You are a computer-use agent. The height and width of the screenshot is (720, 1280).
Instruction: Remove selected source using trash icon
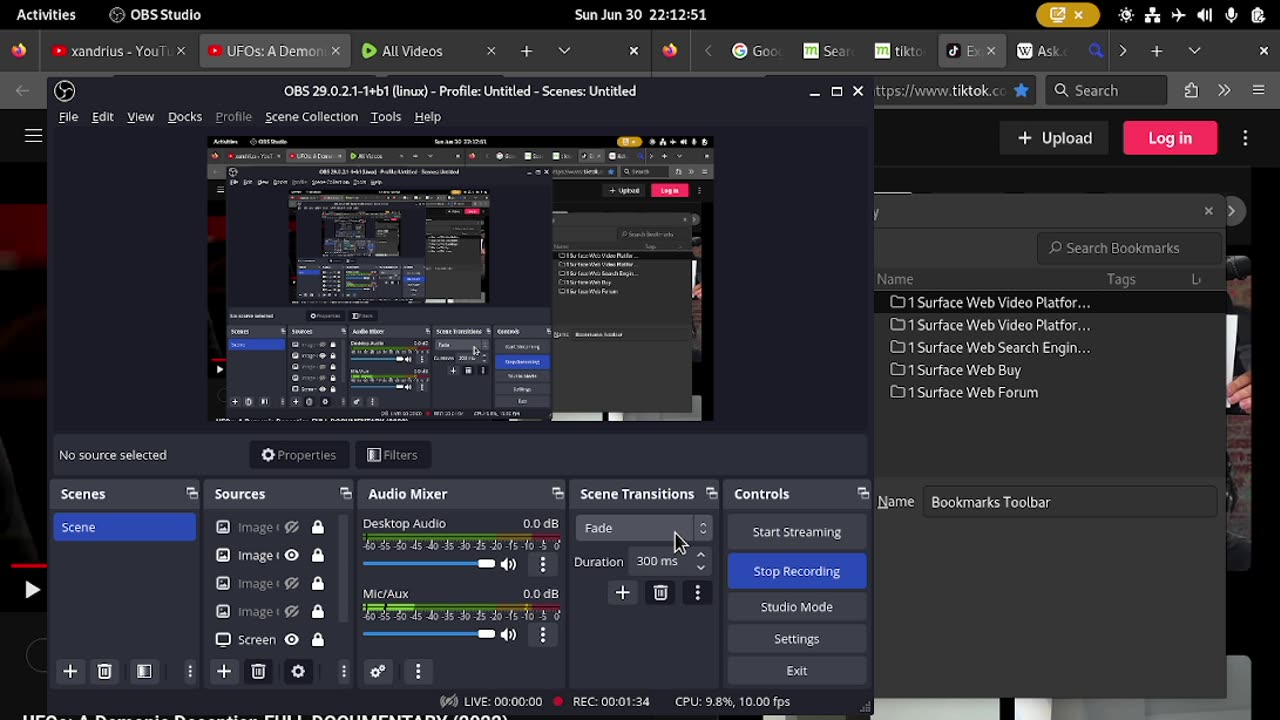pos(258,672)
